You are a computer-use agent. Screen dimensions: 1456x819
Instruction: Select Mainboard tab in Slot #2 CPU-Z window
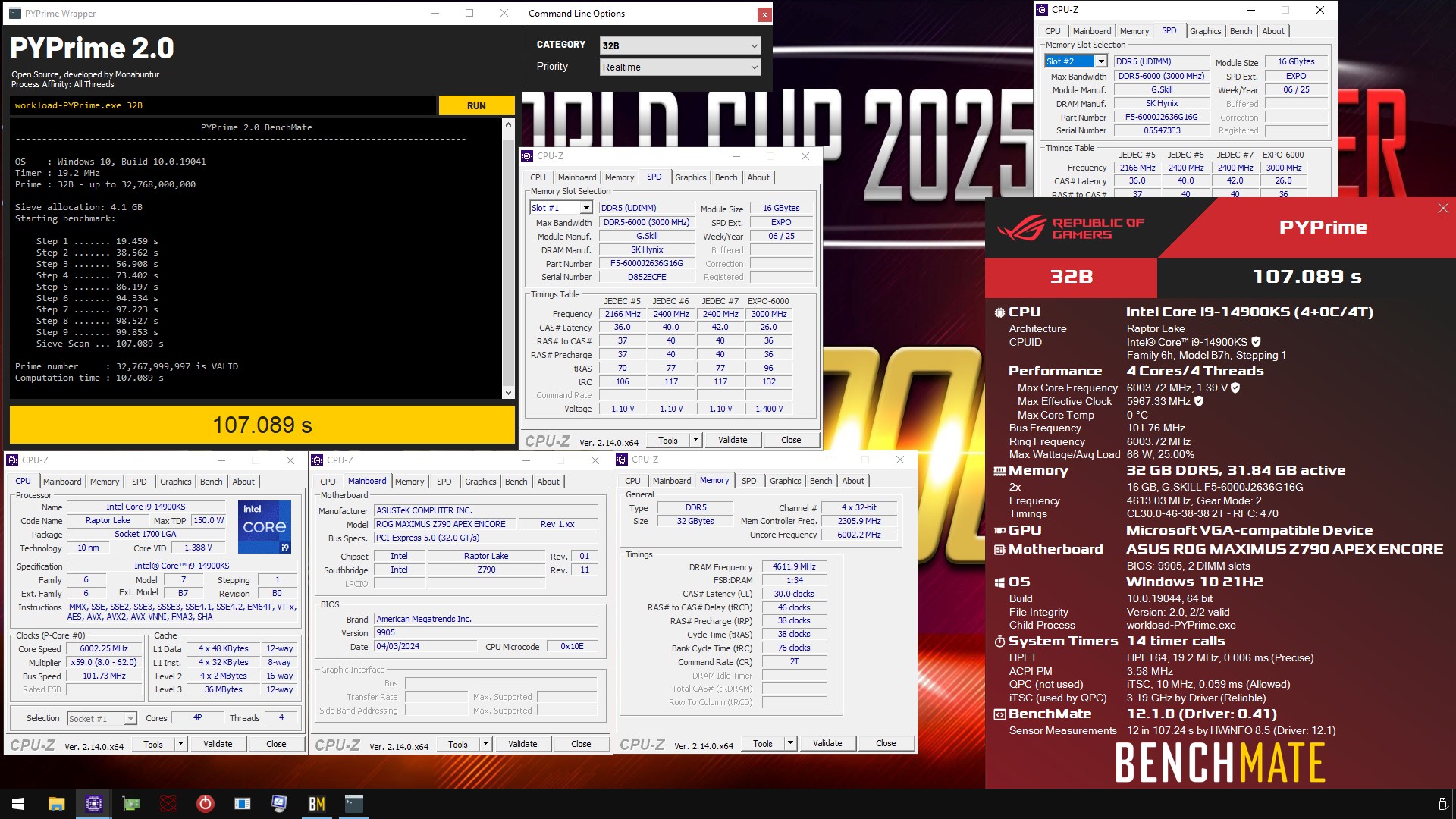click(1092, 31)
